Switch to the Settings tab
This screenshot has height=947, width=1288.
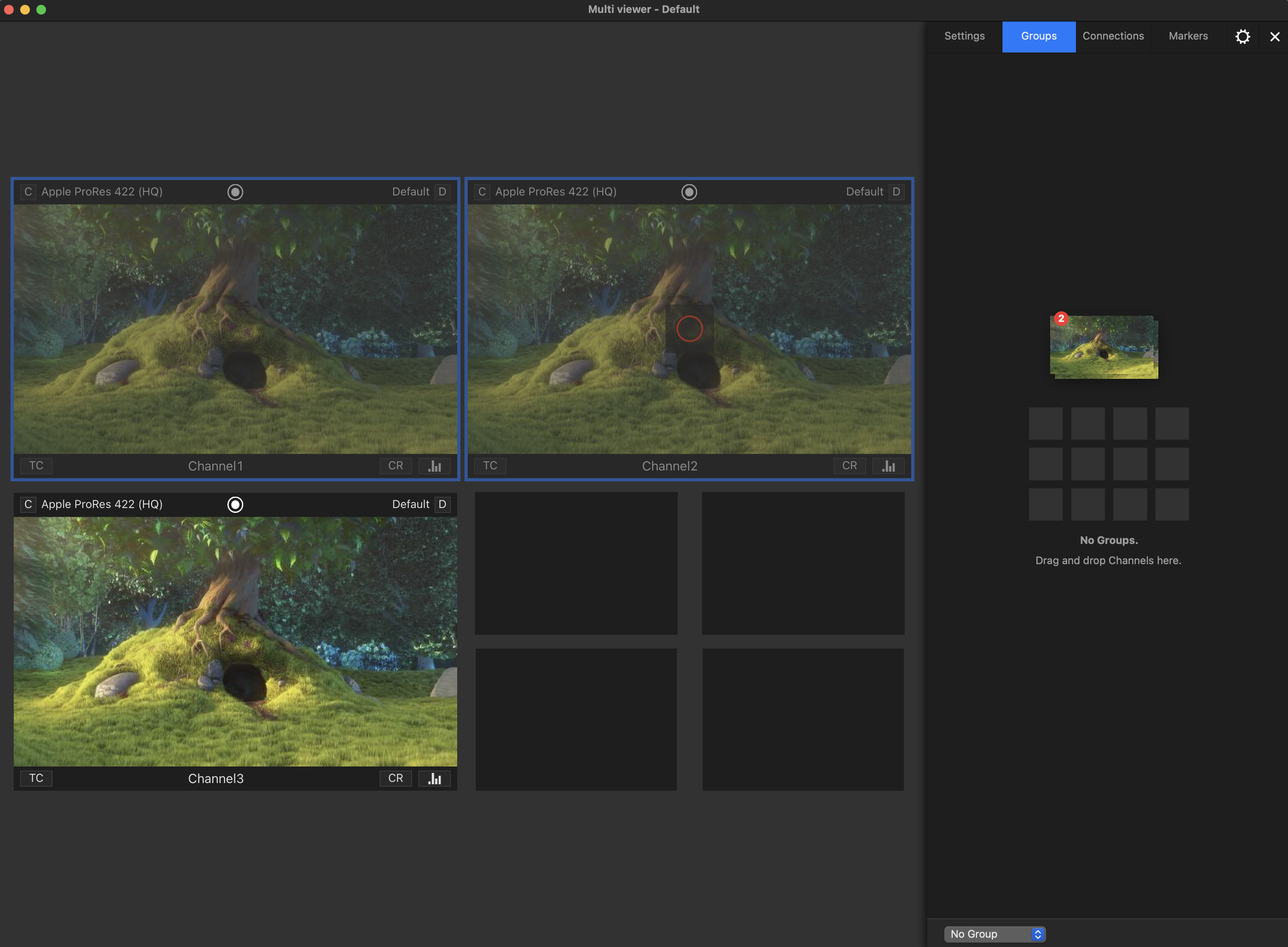pos(965,36)
